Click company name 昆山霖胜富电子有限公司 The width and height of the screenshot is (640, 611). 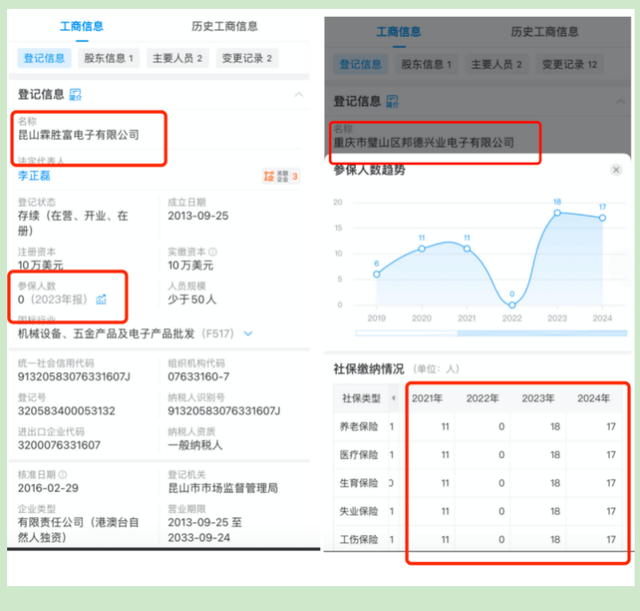tap(78, 135)
